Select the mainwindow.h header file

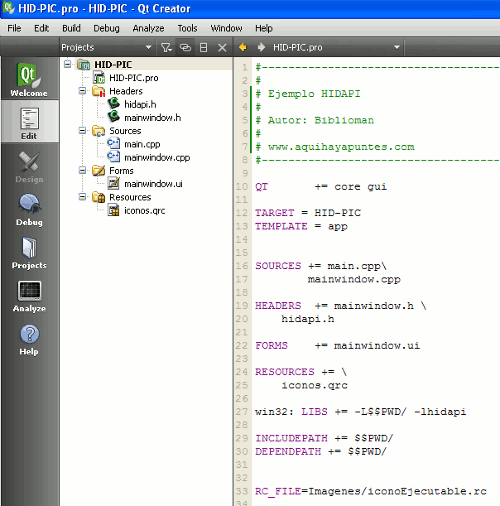(153, 118)
